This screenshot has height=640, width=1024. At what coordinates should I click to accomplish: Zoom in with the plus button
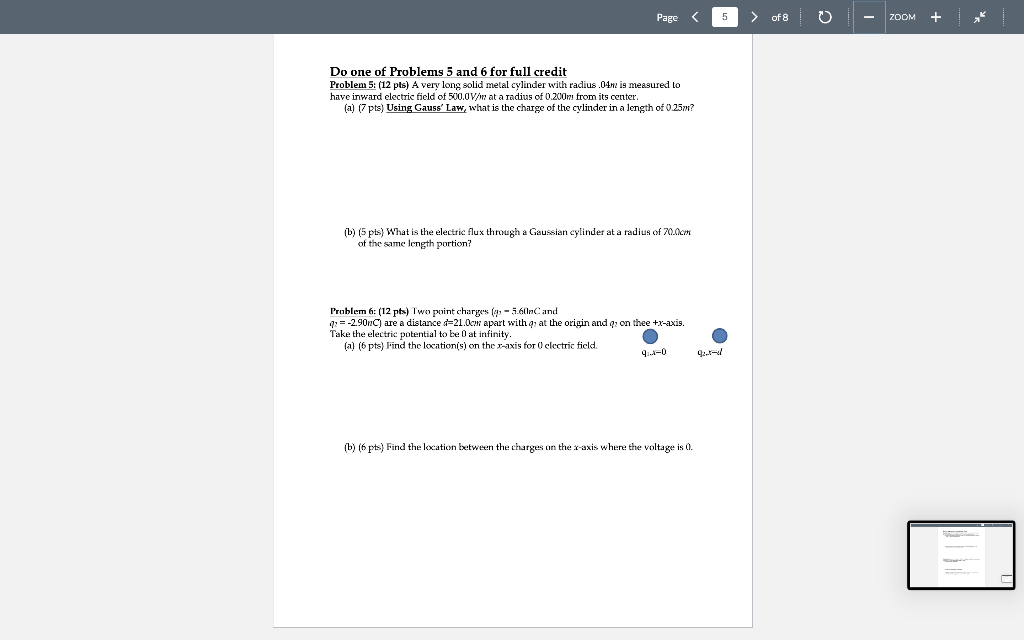coord(936,17)
